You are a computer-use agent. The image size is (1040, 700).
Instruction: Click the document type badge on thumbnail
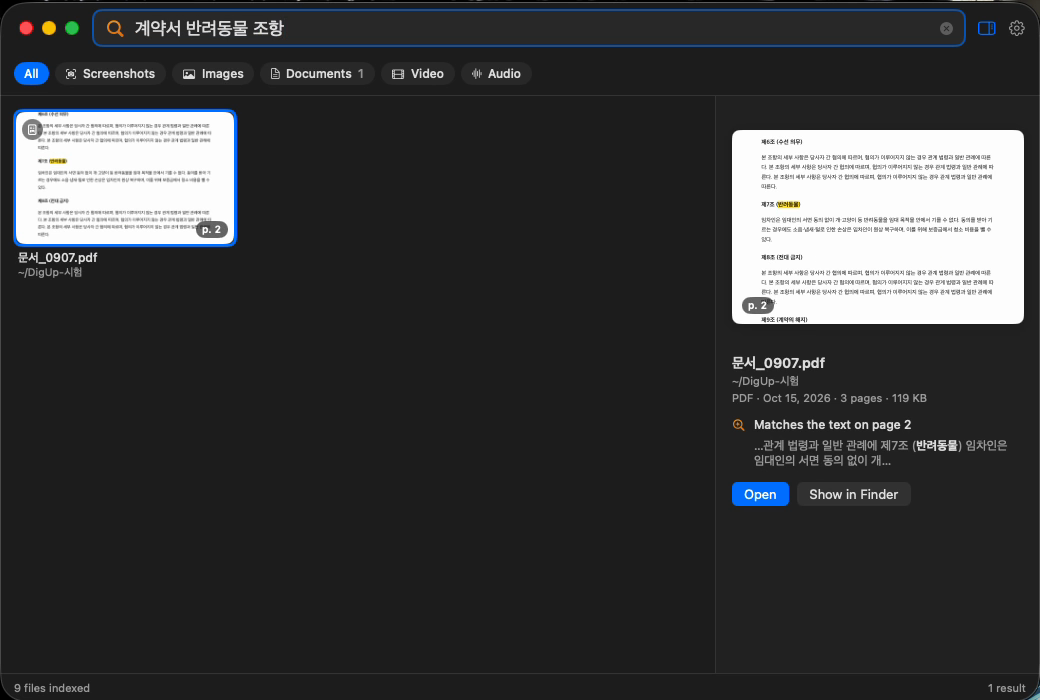tap(32, 129)
